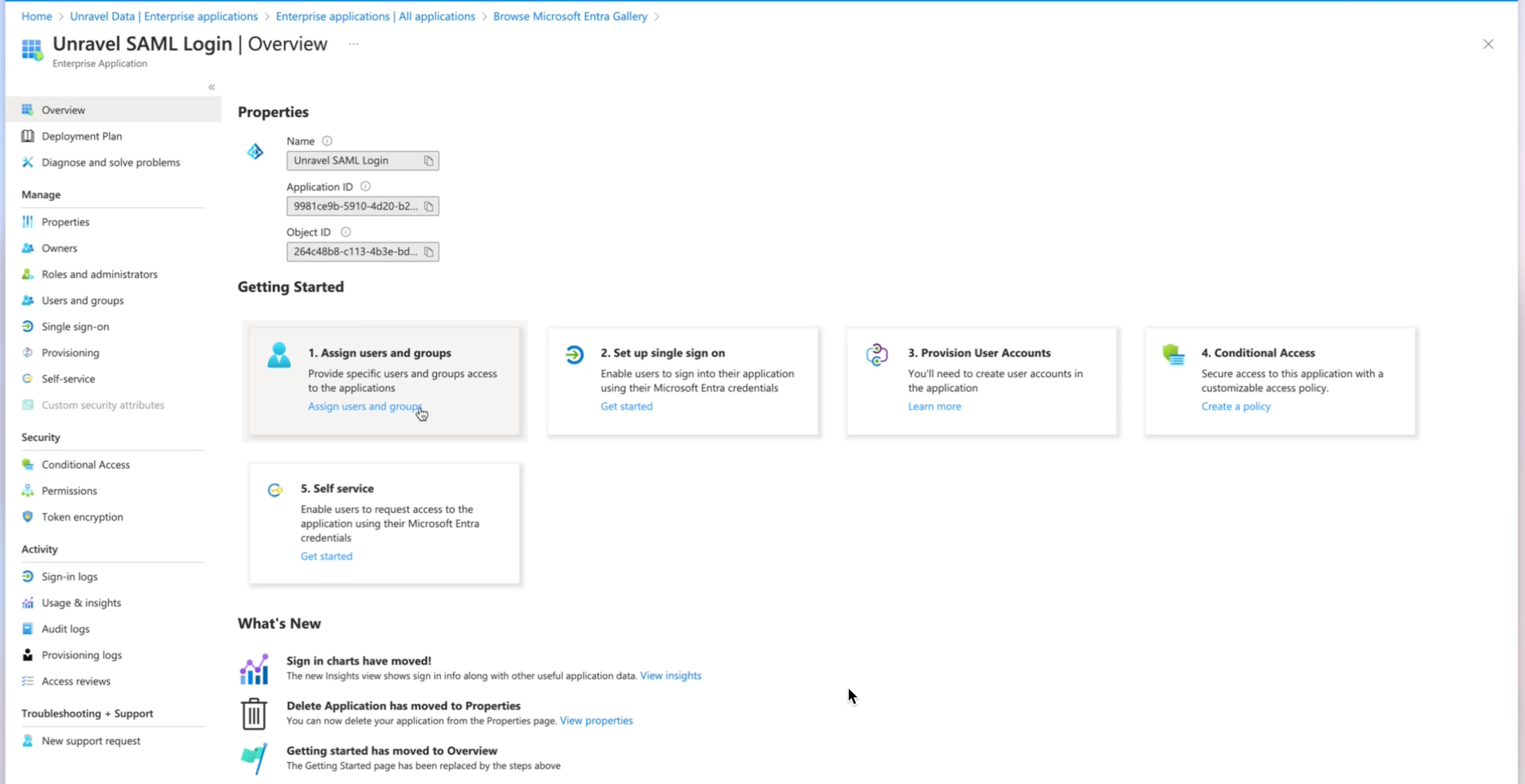The width and height of the screenshot is (1525, 784).
Task: Click the Get started link for single sign-on
Action: [626, 405]
